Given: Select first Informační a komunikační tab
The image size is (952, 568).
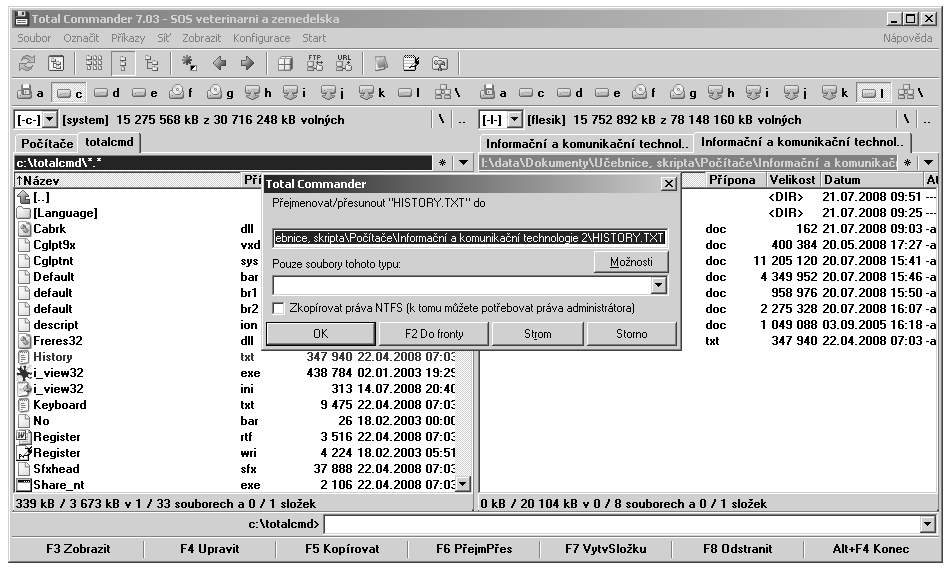Looking at the screenshot, I should pos(586,144).
